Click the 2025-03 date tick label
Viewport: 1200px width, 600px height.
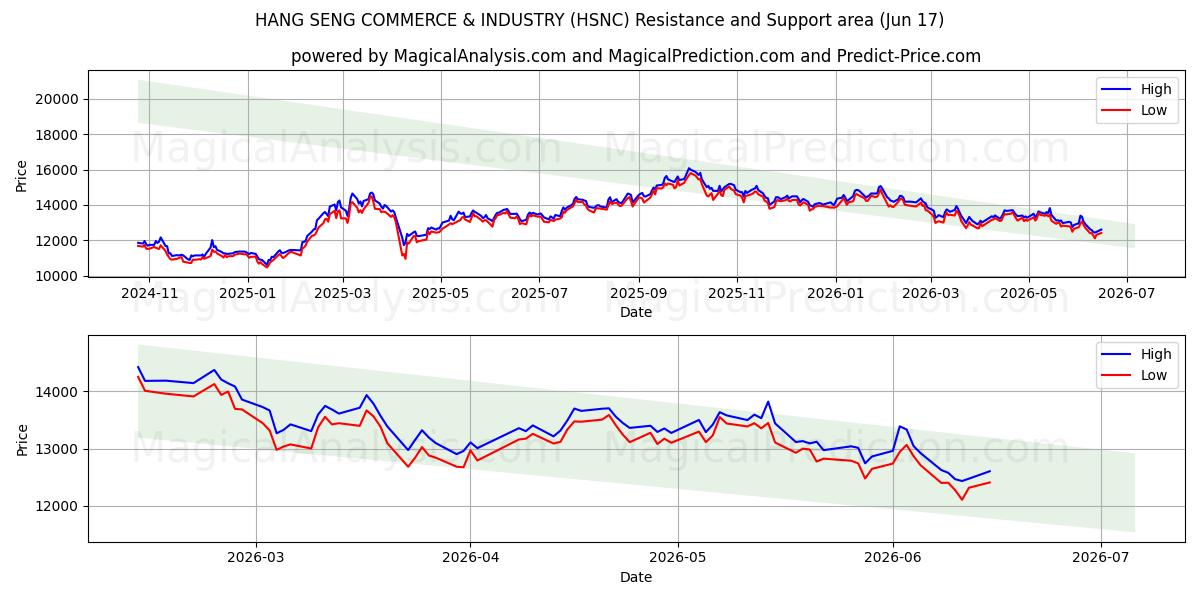[x=343, y=293]
